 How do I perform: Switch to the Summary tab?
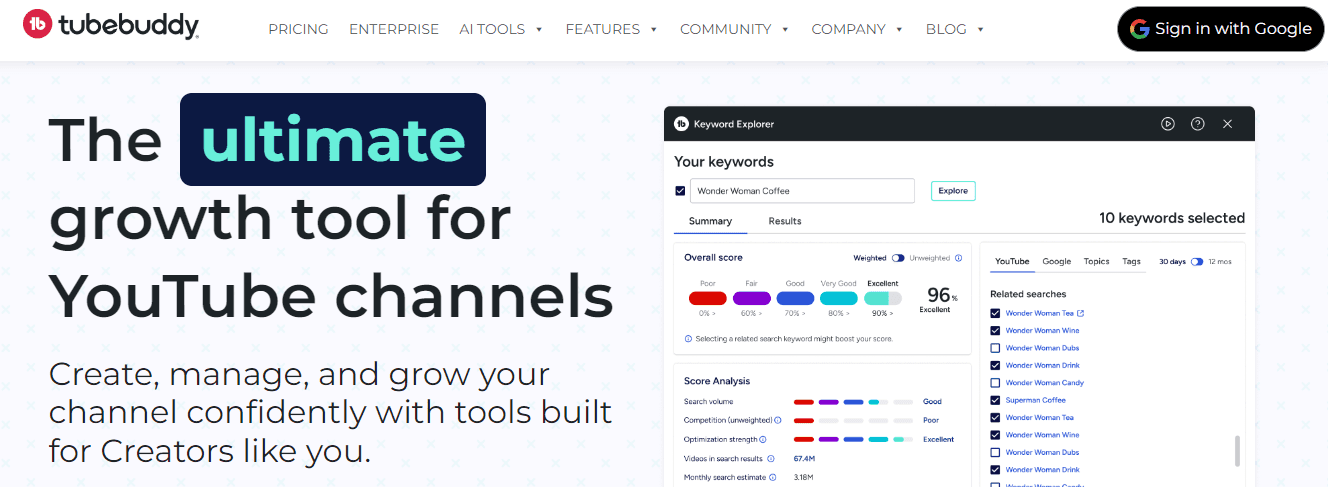(710, 221)
